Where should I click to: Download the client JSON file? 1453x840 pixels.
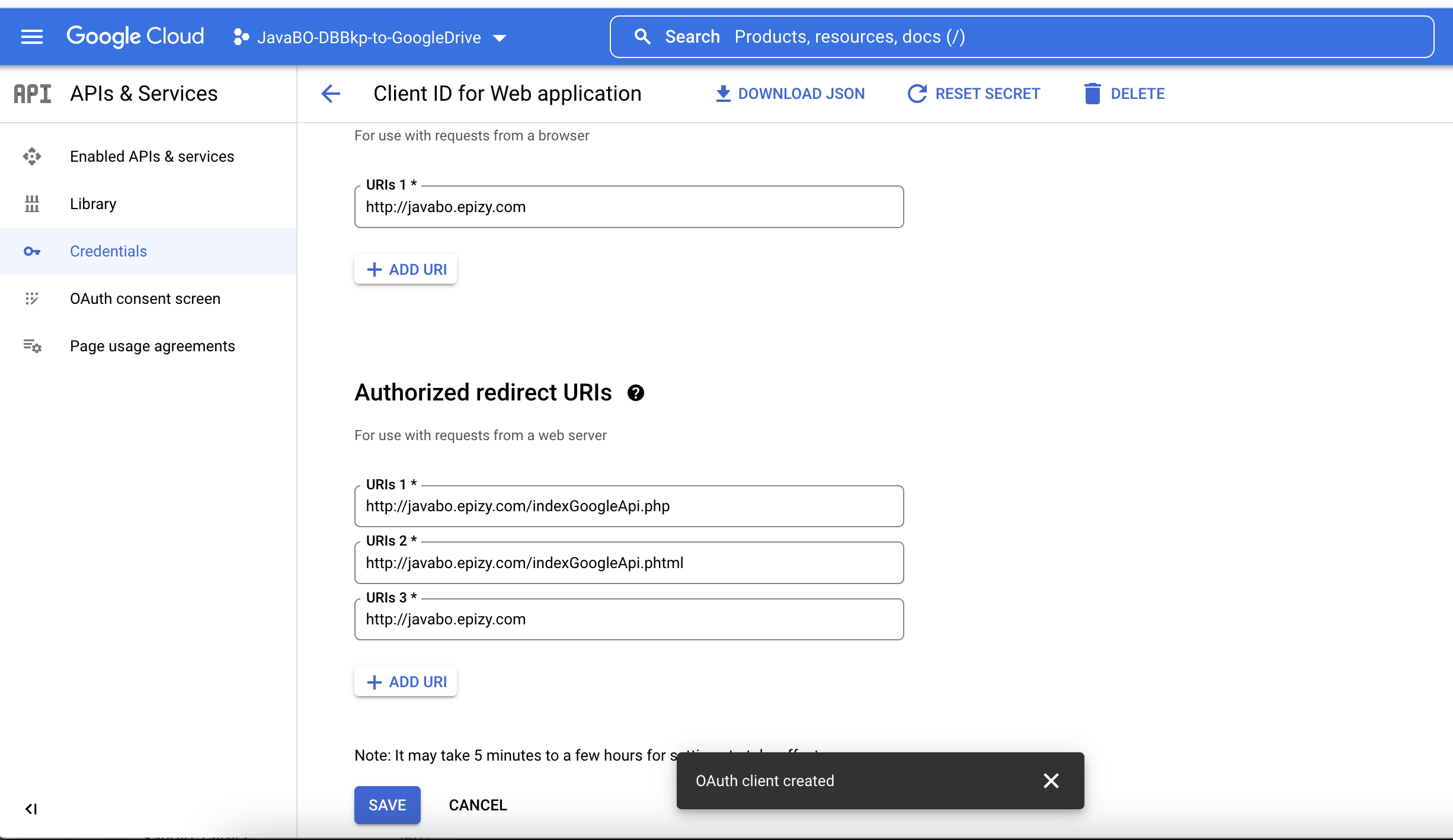pyautogui.click(x=790, y=93)
